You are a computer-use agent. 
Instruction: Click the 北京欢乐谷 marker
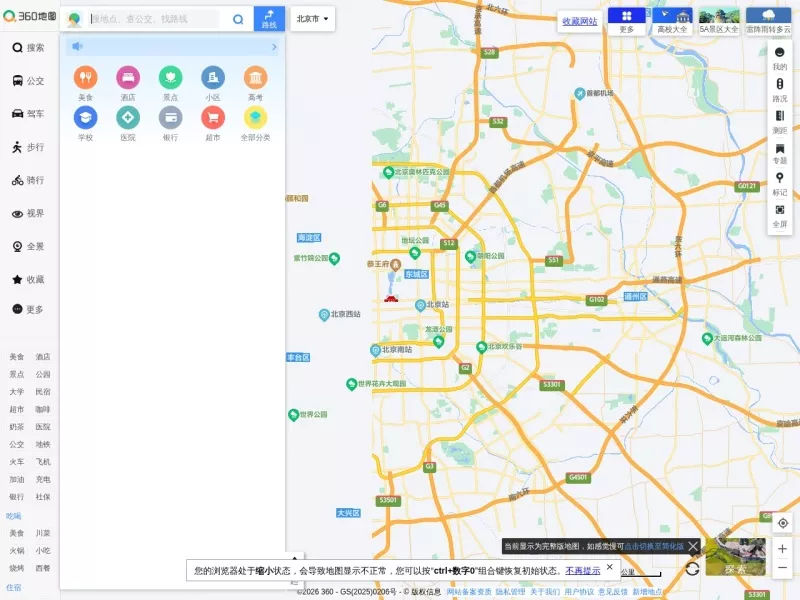(481, 347)
